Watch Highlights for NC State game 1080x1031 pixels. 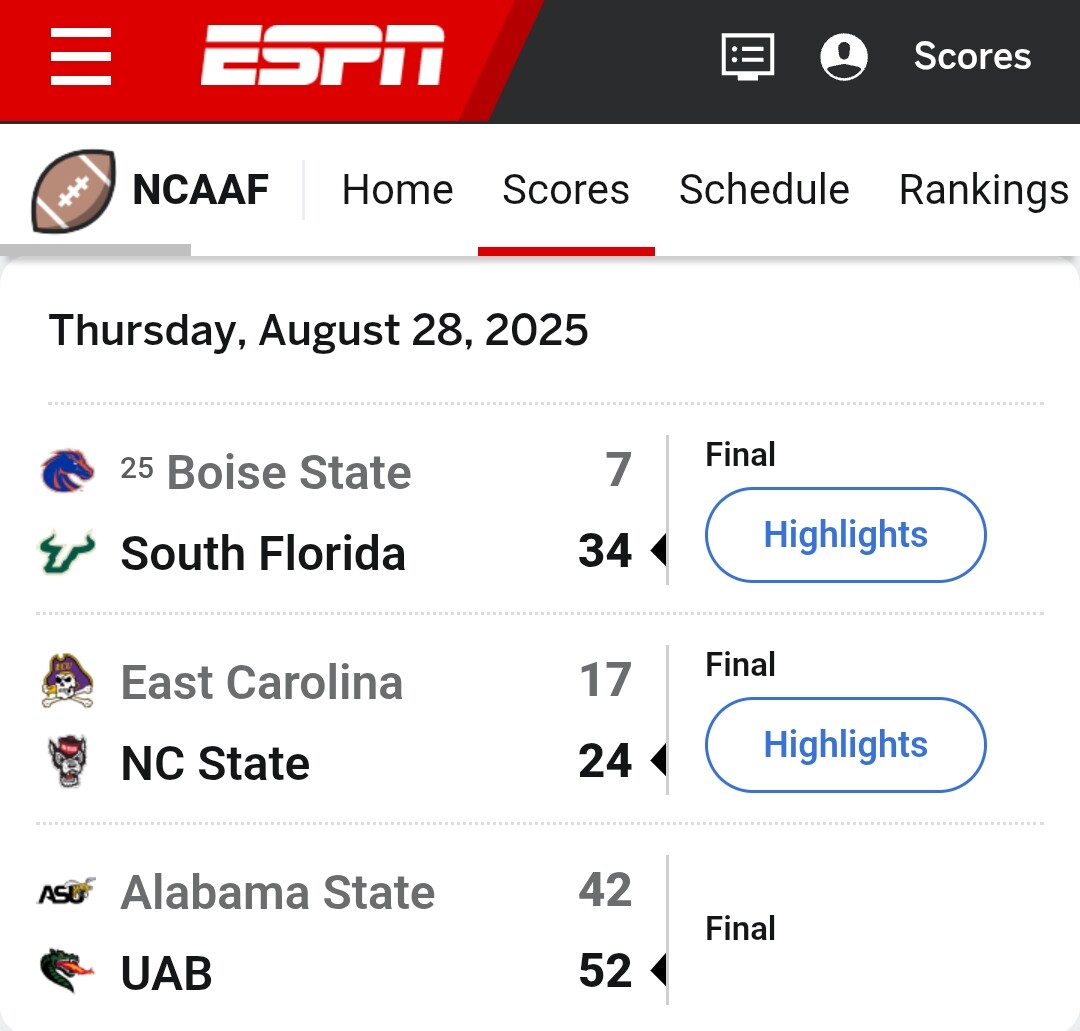click(x=845, y=745)
